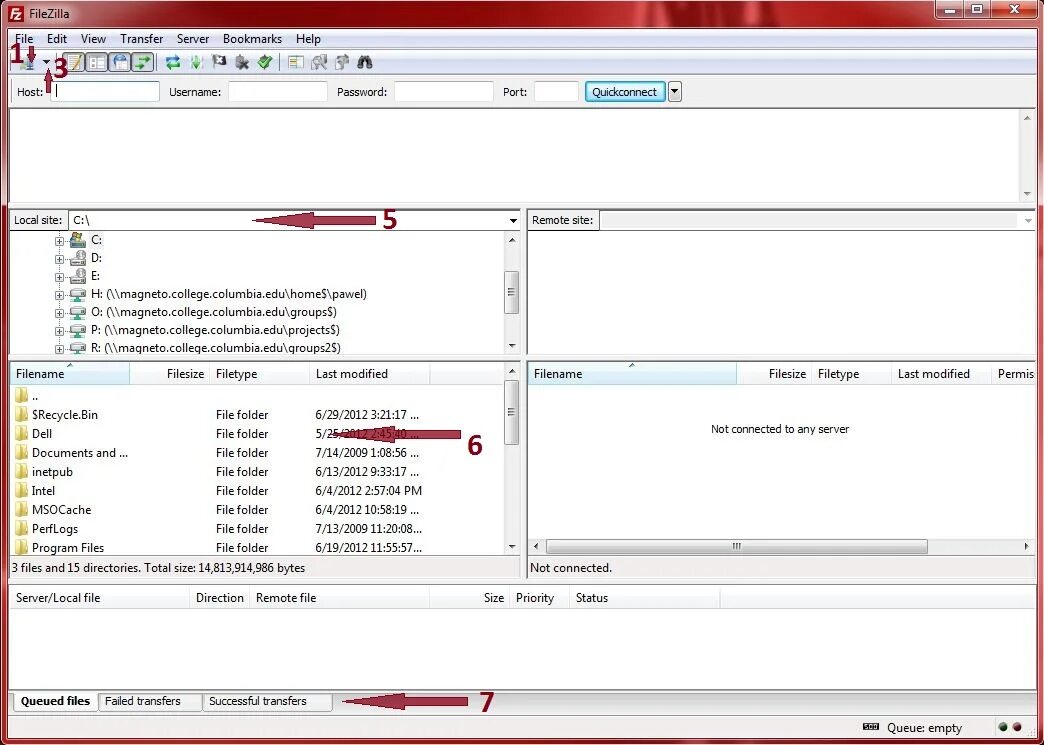Expand the O: groups$ network drive

click(x=59, y=312)
